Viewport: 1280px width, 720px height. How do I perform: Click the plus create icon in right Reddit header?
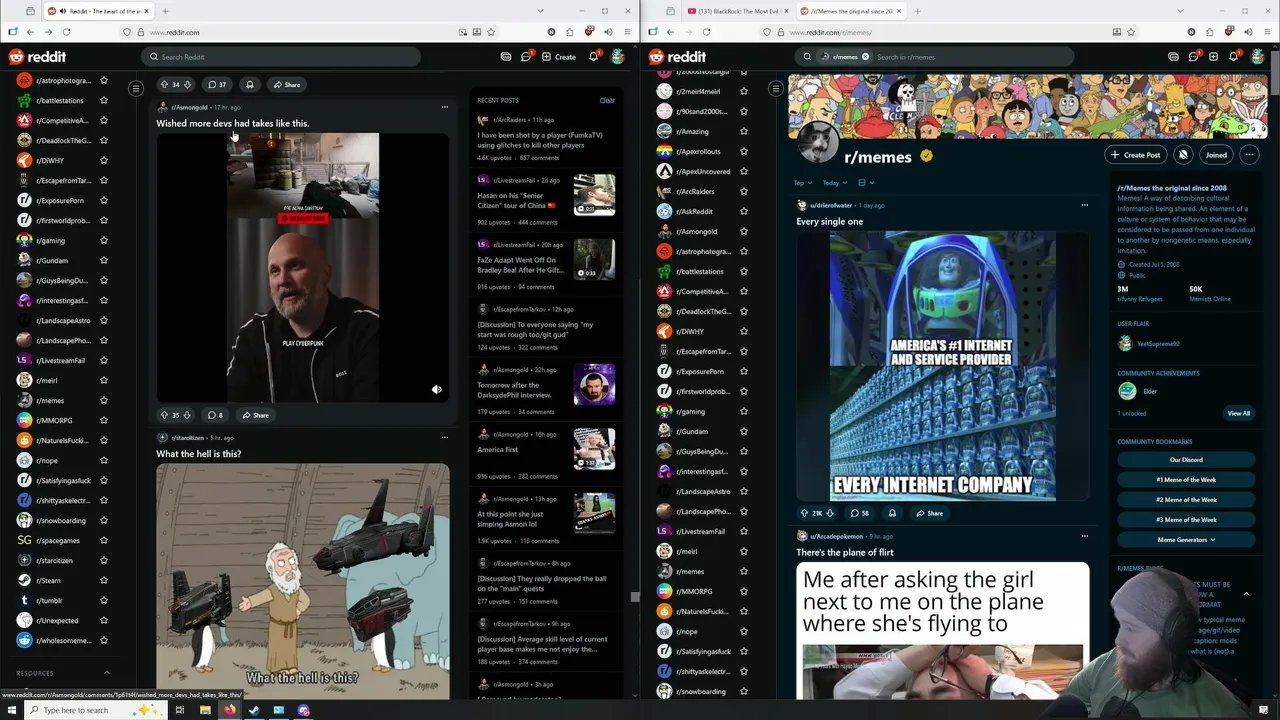point(1213,57)
